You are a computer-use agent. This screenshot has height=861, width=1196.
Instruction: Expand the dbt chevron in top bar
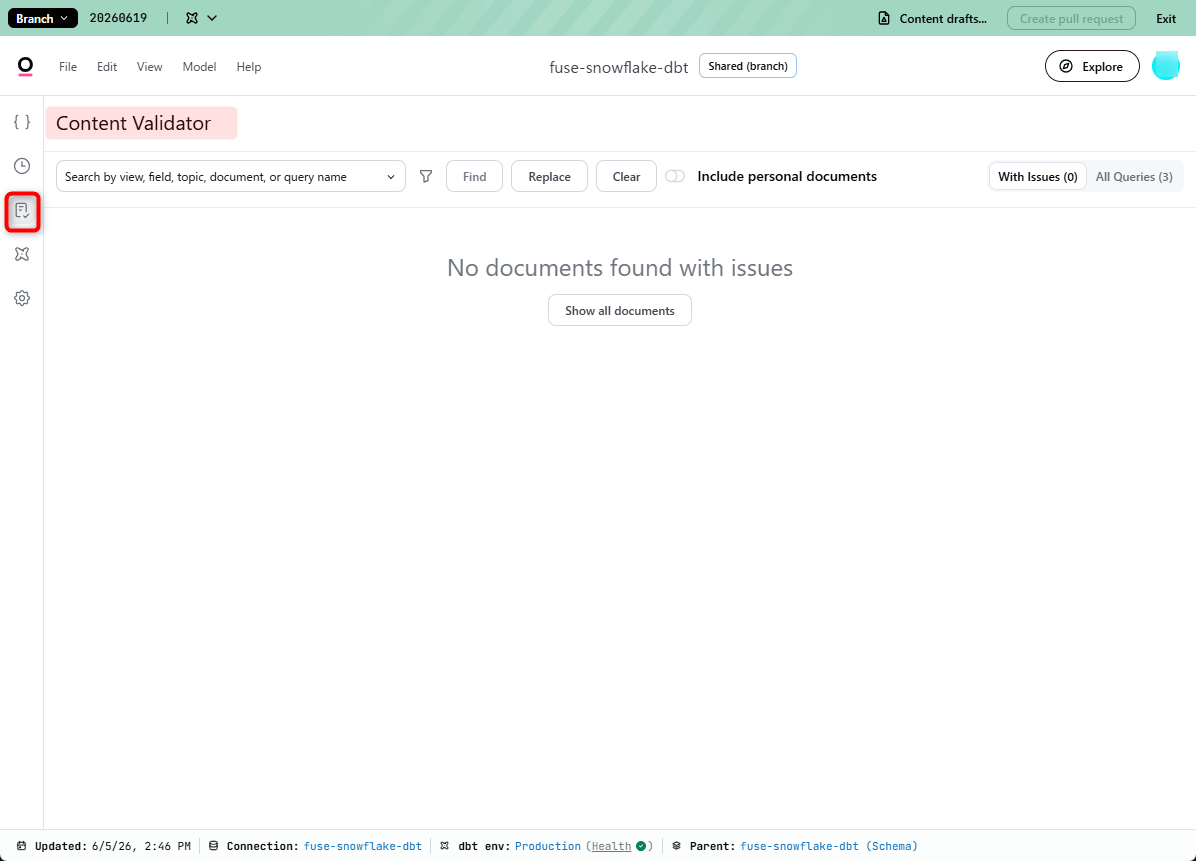click(212, 18)
